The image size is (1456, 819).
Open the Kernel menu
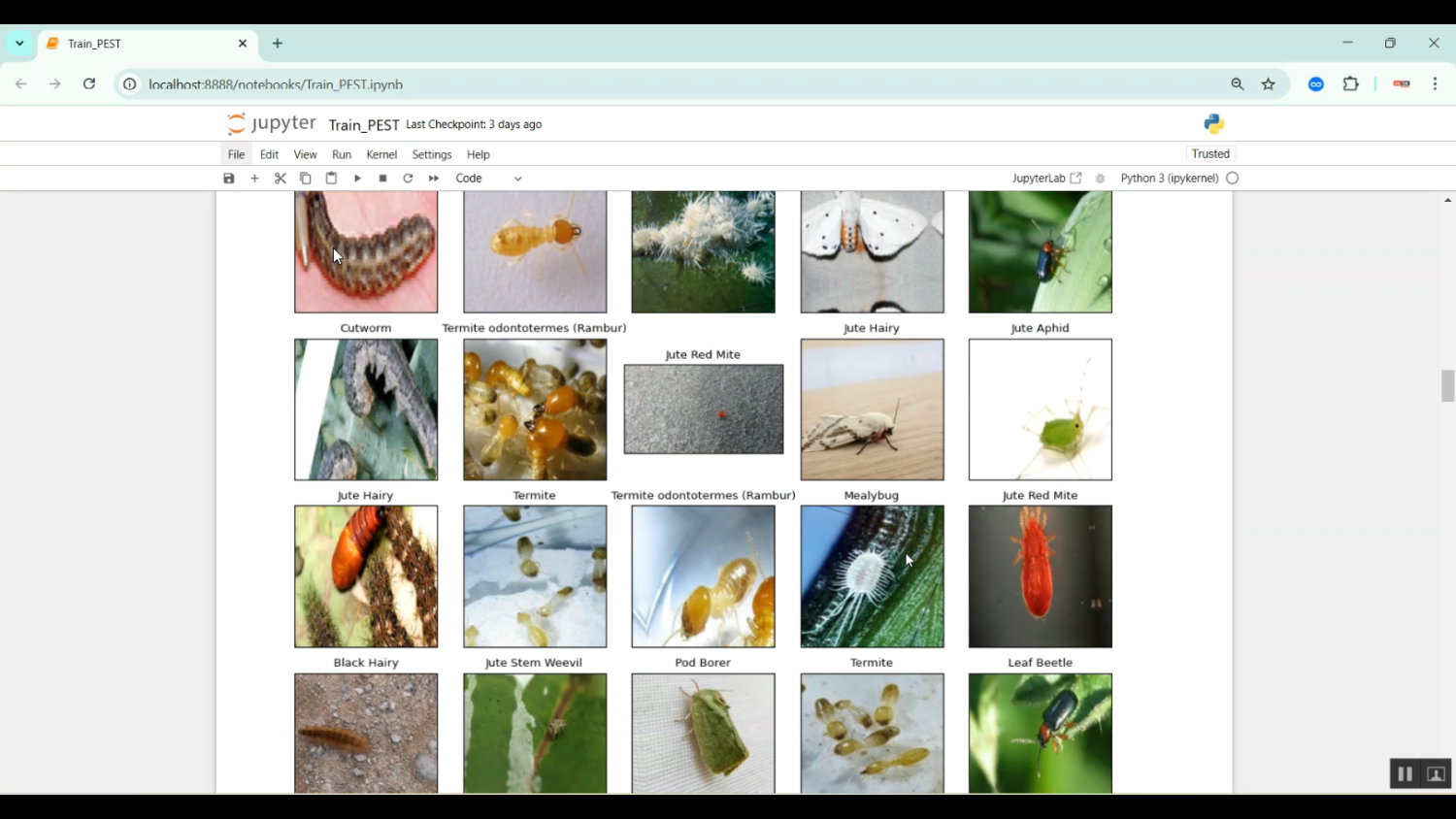[381, 154]
